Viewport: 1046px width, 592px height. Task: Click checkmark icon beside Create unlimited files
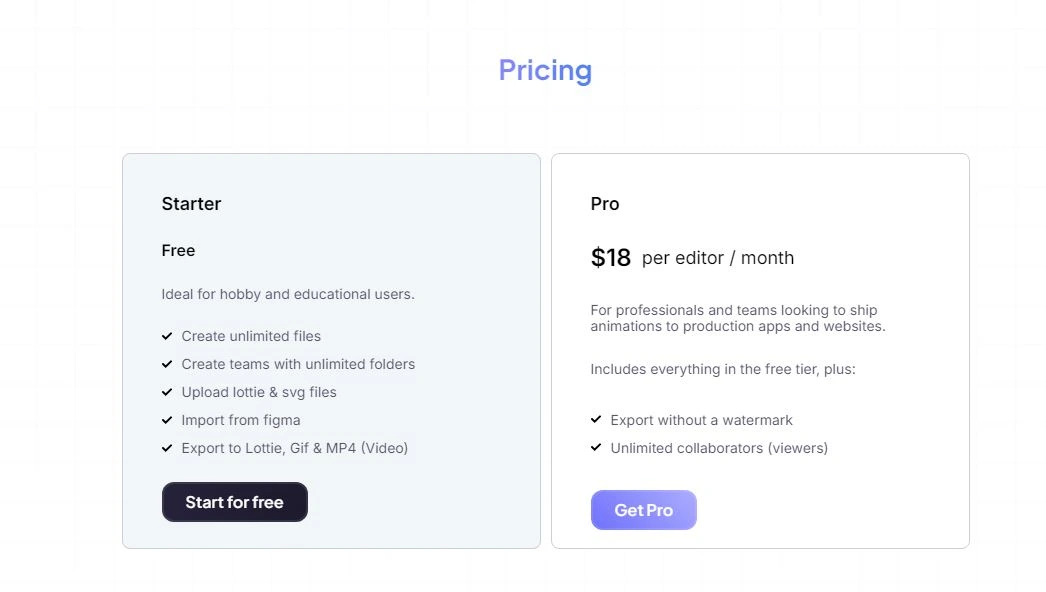167,336
